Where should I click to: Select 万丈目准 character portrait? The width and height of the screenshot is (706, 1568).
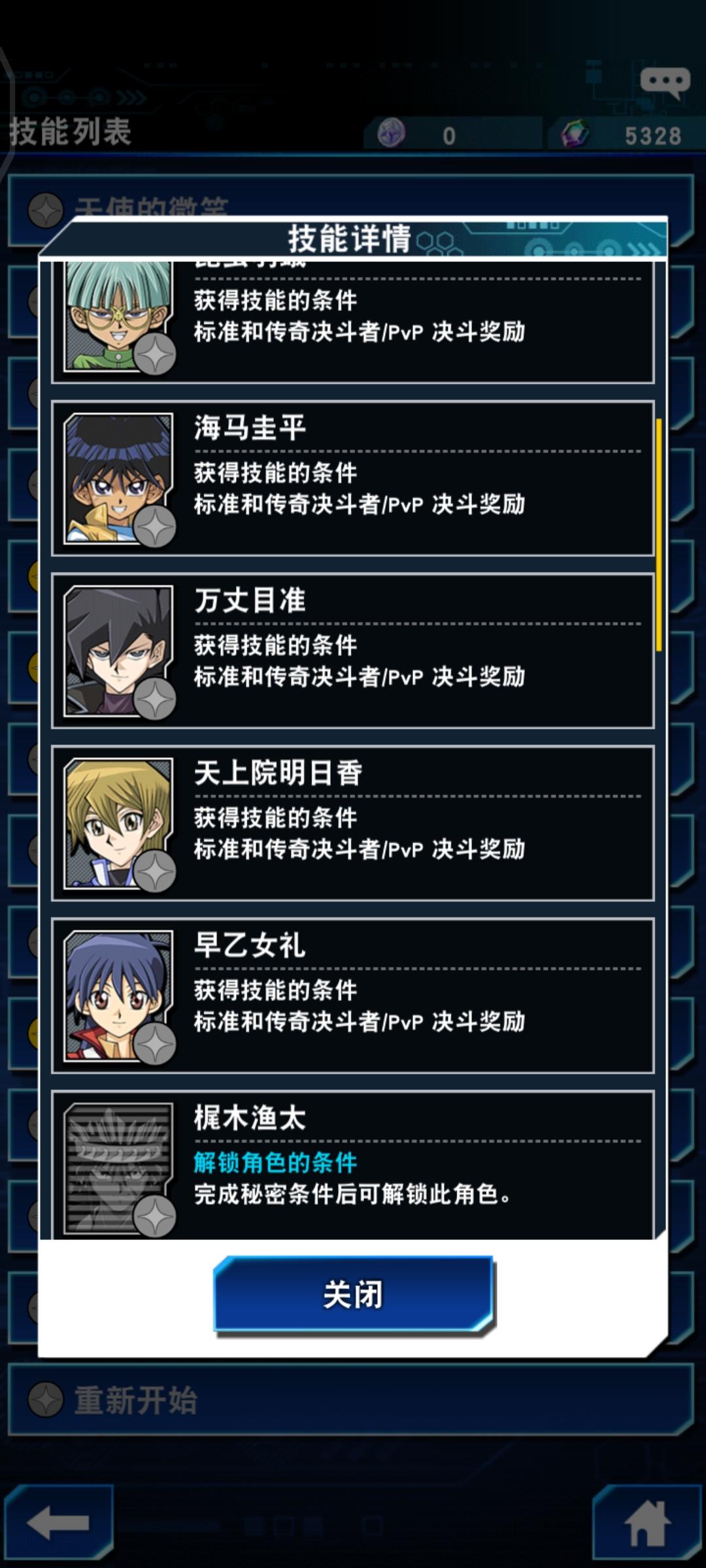point(119,651)
